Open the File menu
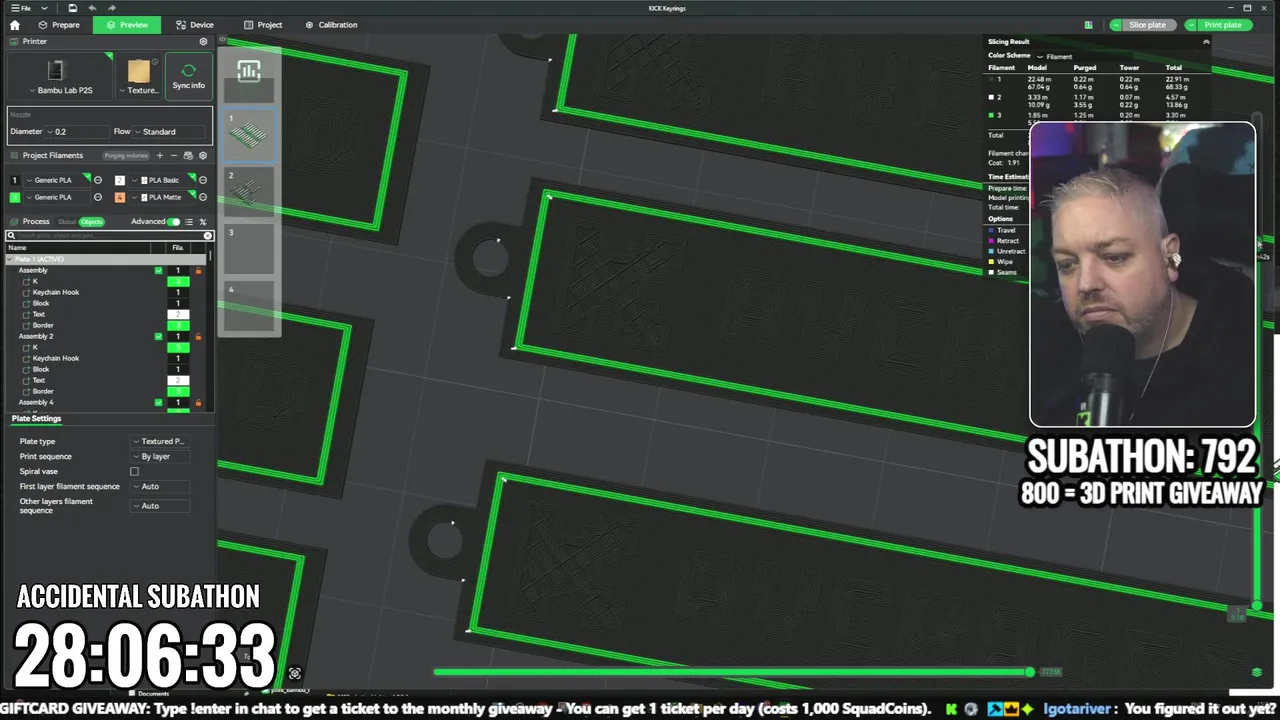This screenshot has height=720, width=1280. [x=20, y=8]
